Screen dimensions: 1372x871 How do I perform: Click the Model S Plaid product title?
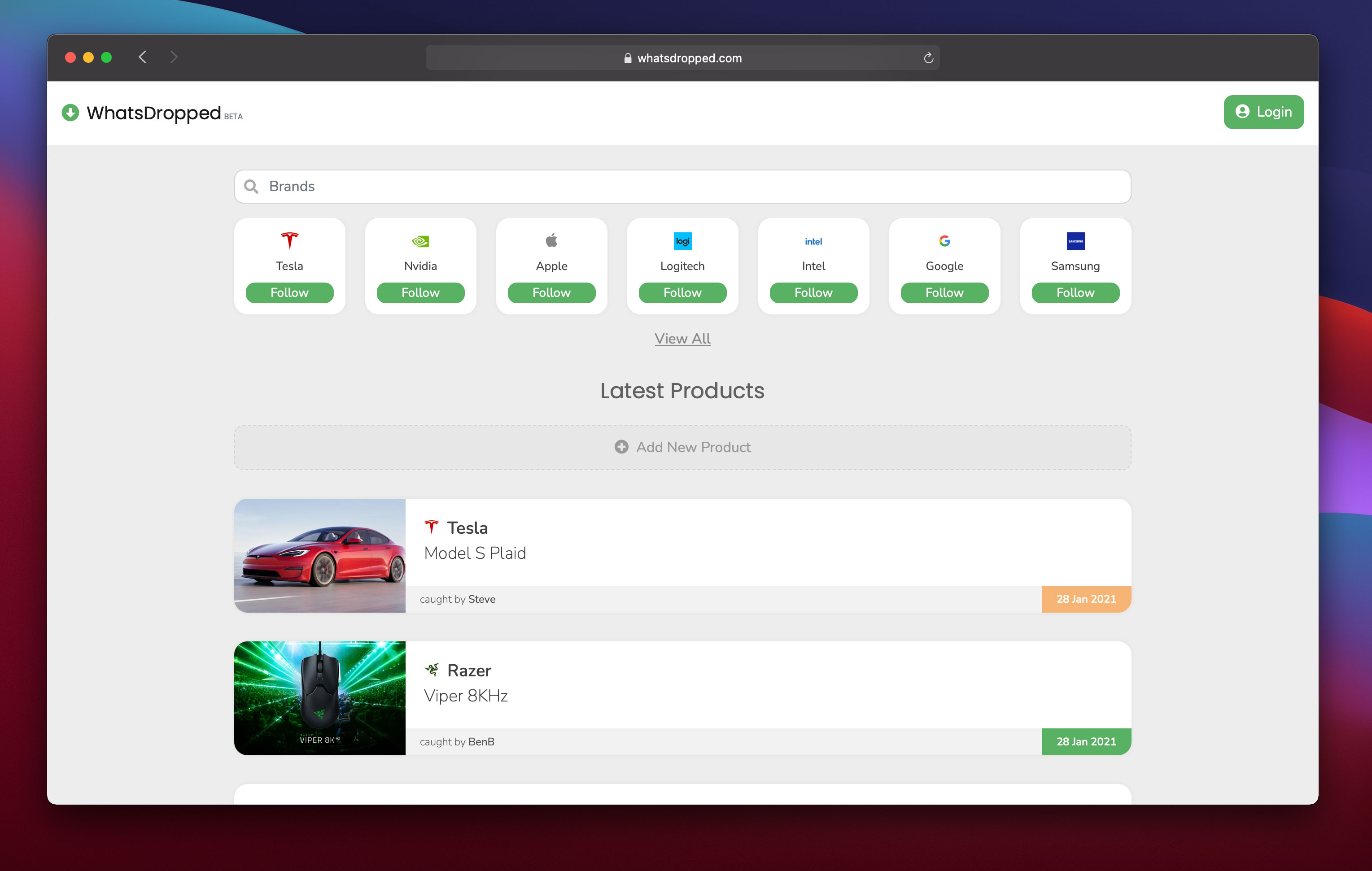475,553
